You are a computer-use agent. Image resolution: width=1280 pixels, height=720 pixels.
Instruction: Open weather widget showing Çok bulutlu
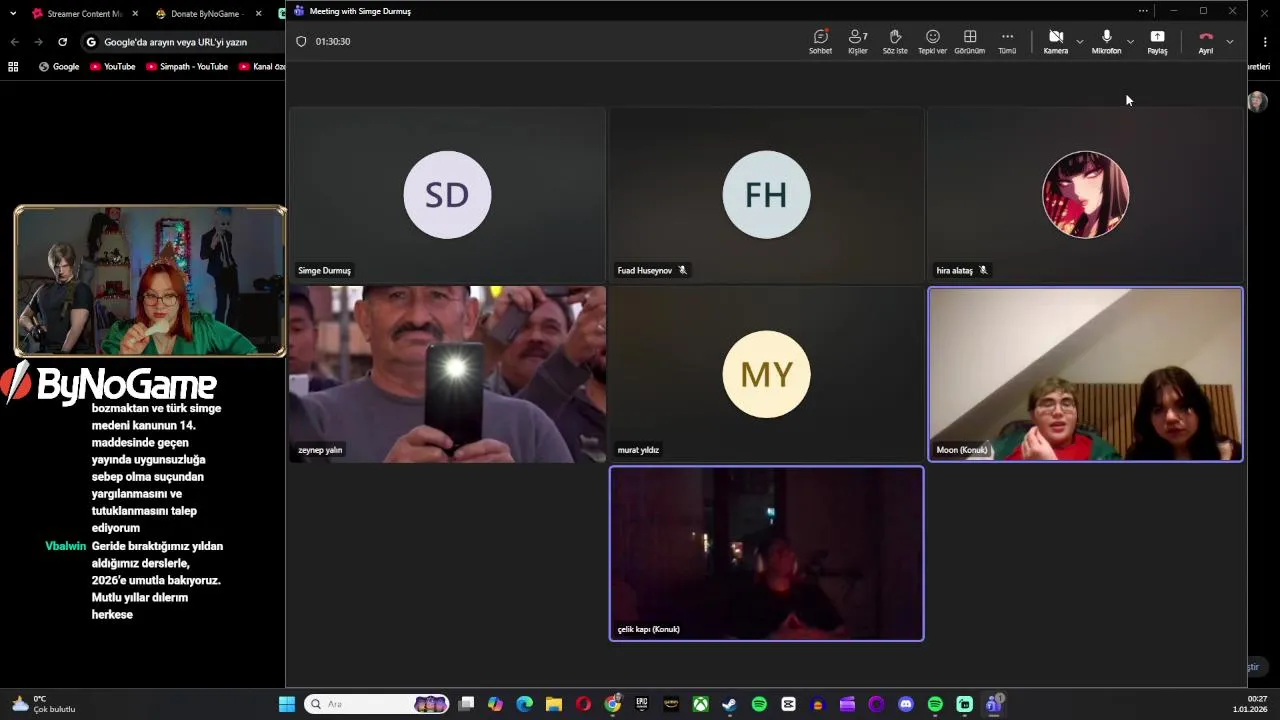point(43,704)
